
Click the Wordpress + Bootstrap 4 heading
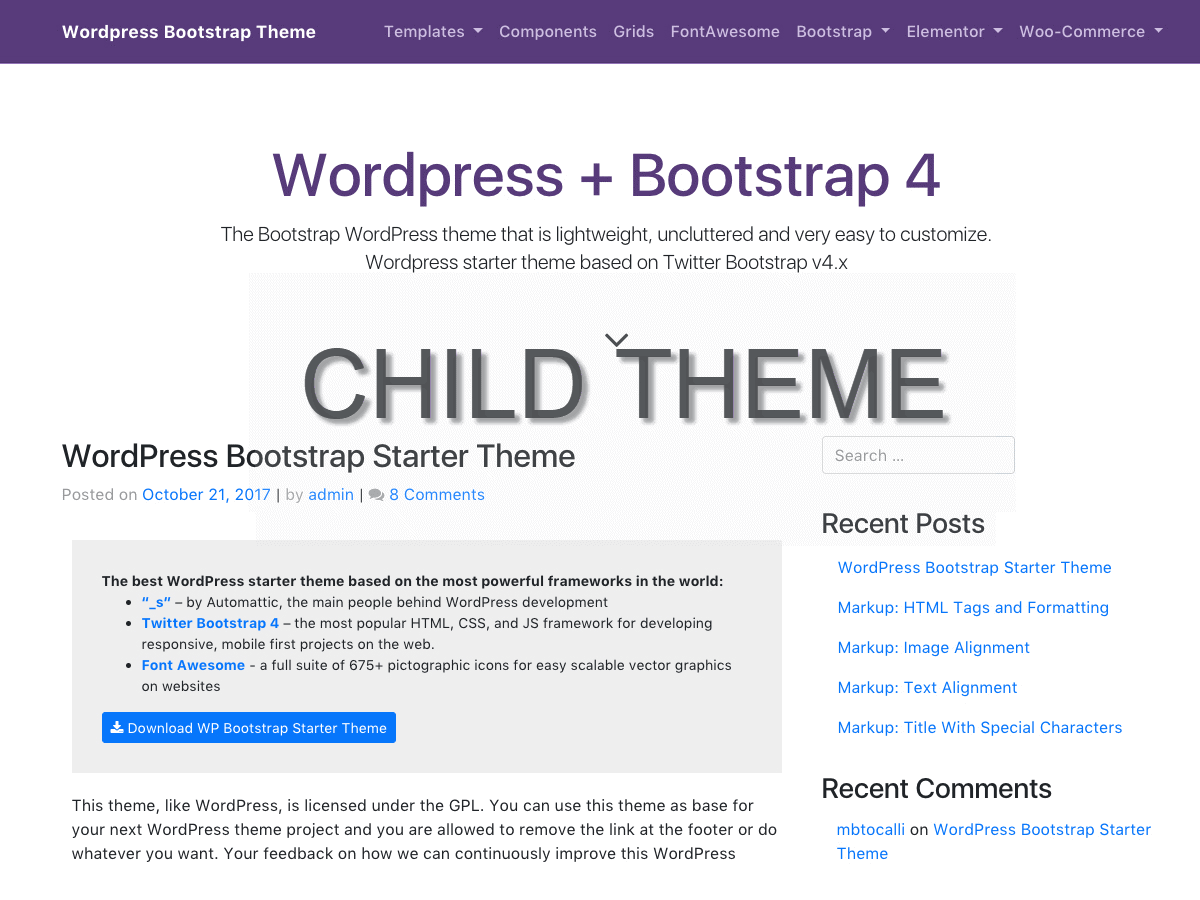tap(606, 174)
